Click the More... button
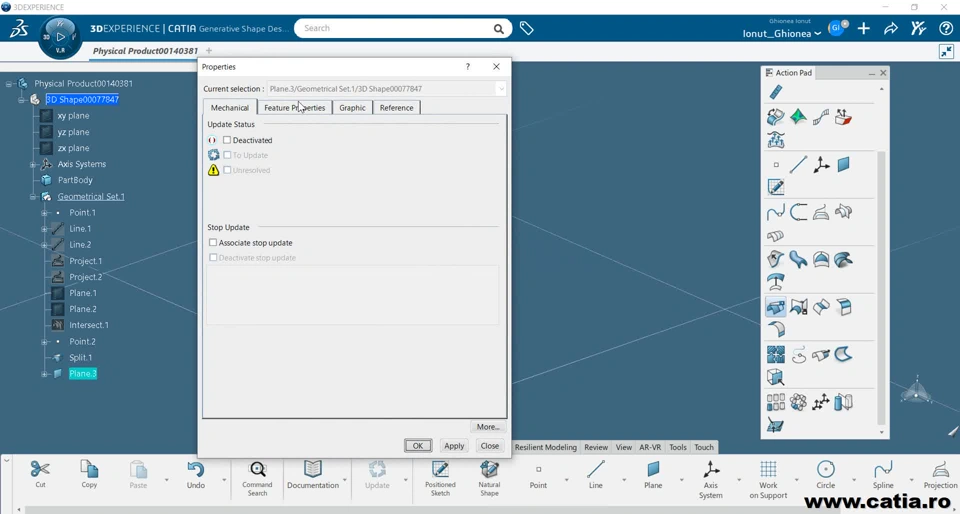The height and width of the screenshot is (514, 960). pos(488,426)
